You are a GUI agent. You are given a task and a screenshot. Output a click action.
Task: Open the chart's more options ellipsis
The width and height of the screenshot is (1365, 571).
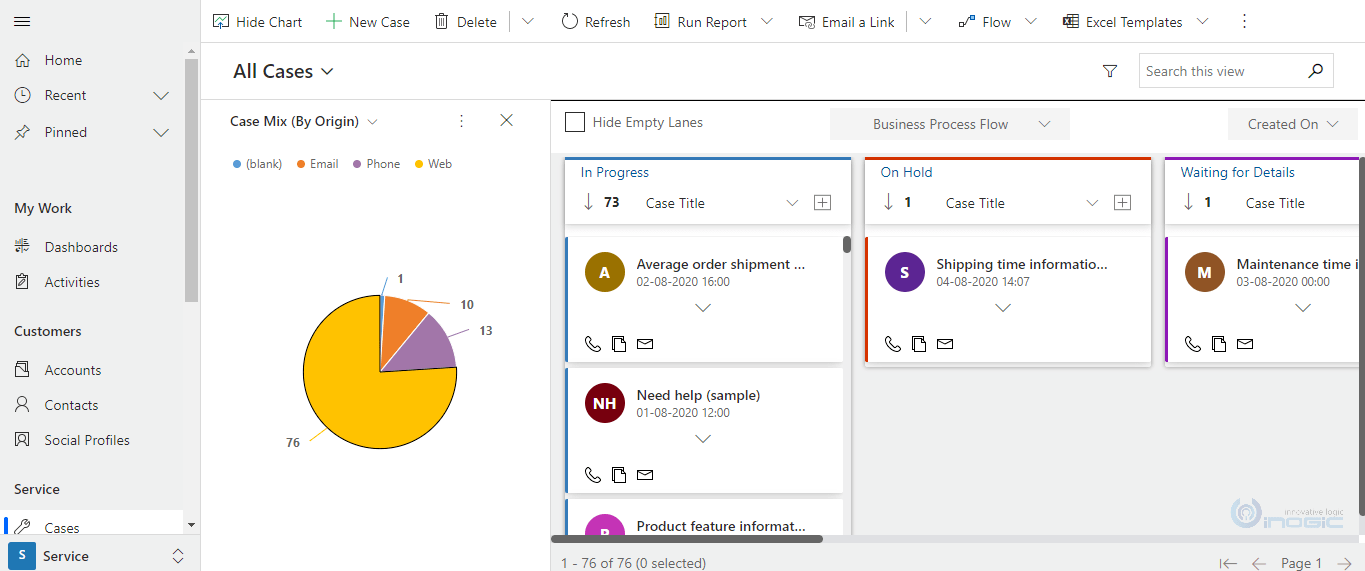(x=461, y=121)
